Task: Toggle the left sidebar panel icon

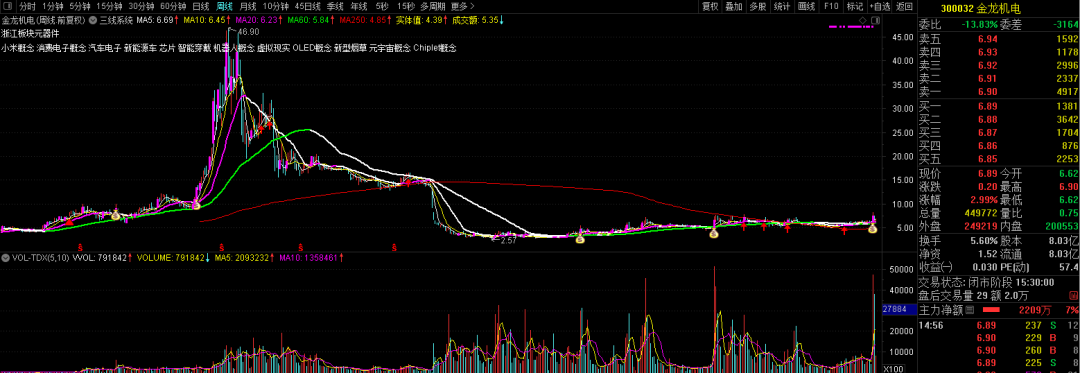Action: tap(8, 7)
